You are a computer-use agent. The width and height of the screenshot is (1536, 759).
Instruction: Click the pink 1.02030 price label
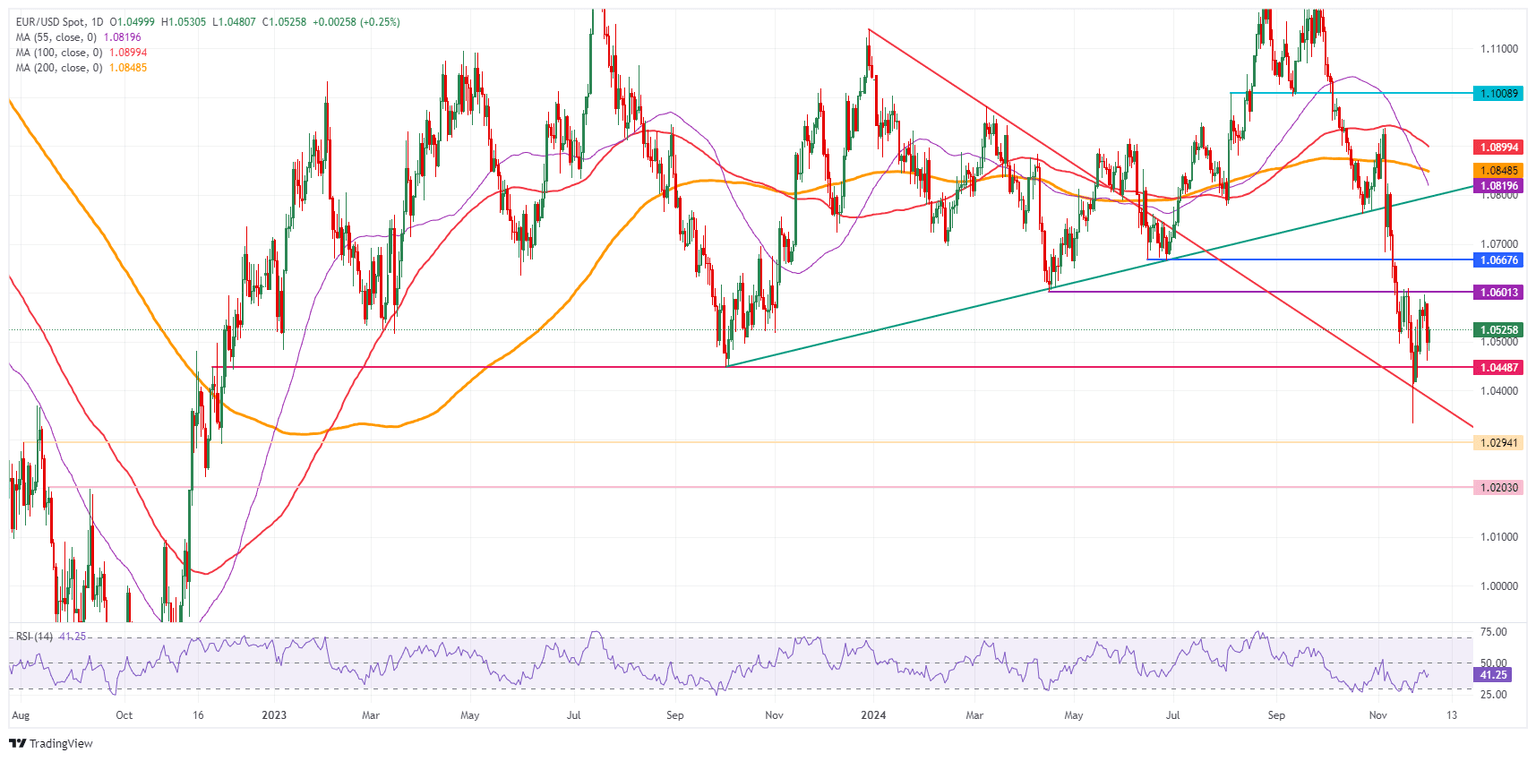click(x=1499, y=488)
